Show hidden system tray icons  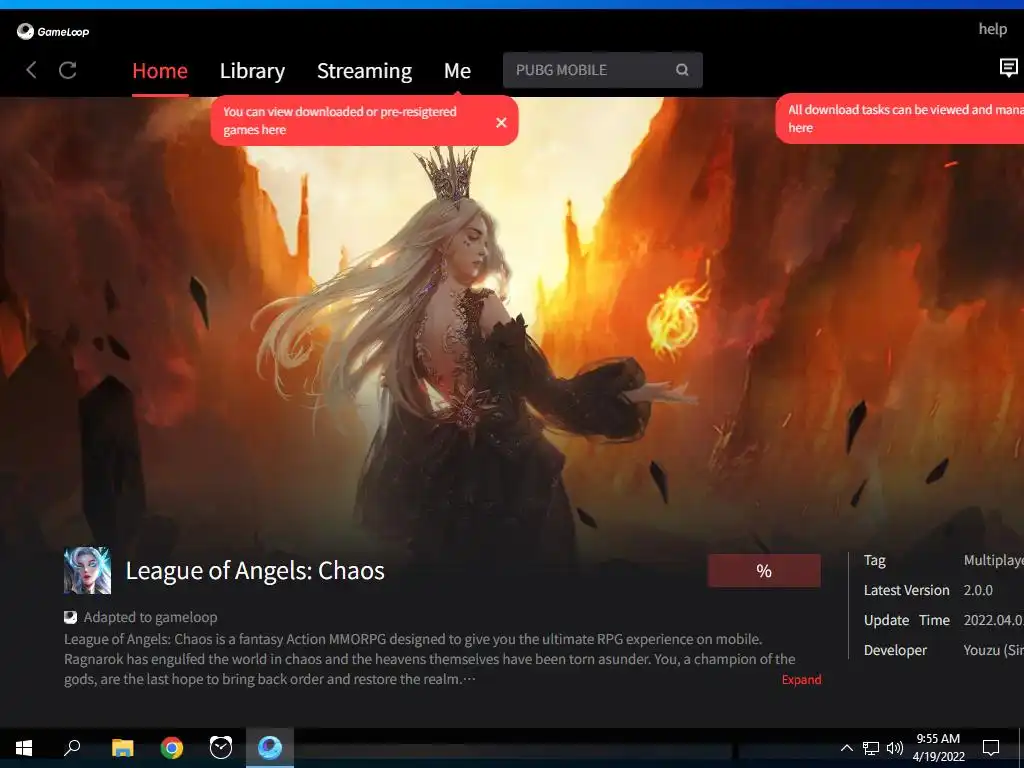coord(846,748)
